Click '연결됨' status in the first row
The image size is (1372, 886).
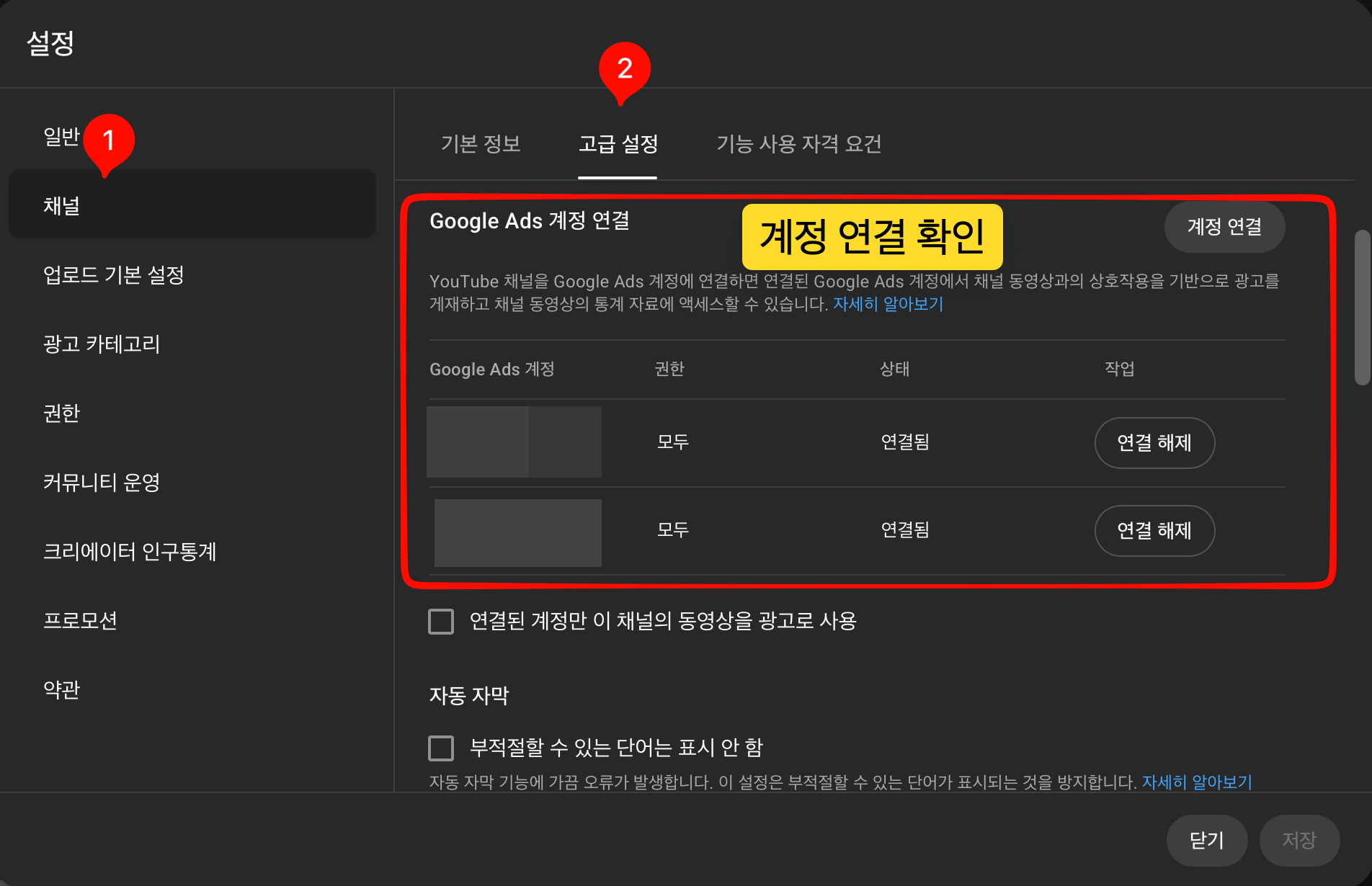[x=905, y=442]
